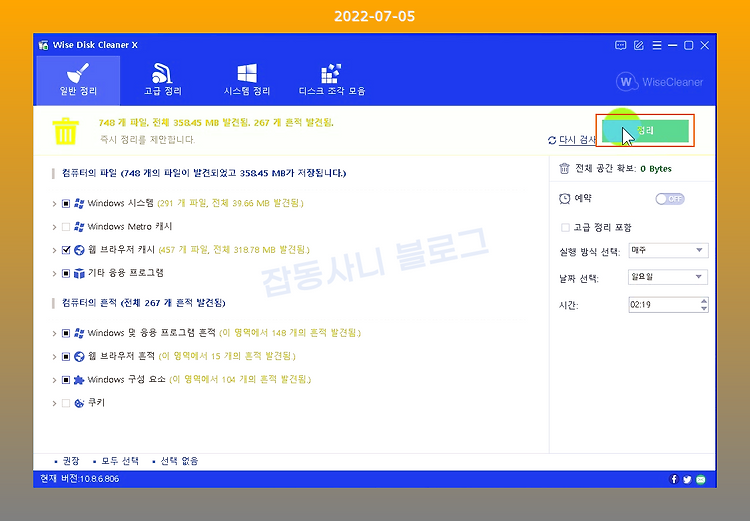Screen dimensions: 750x521
Task: Click the Wise Disk Cleaner app icon
Action: (44, 45)
